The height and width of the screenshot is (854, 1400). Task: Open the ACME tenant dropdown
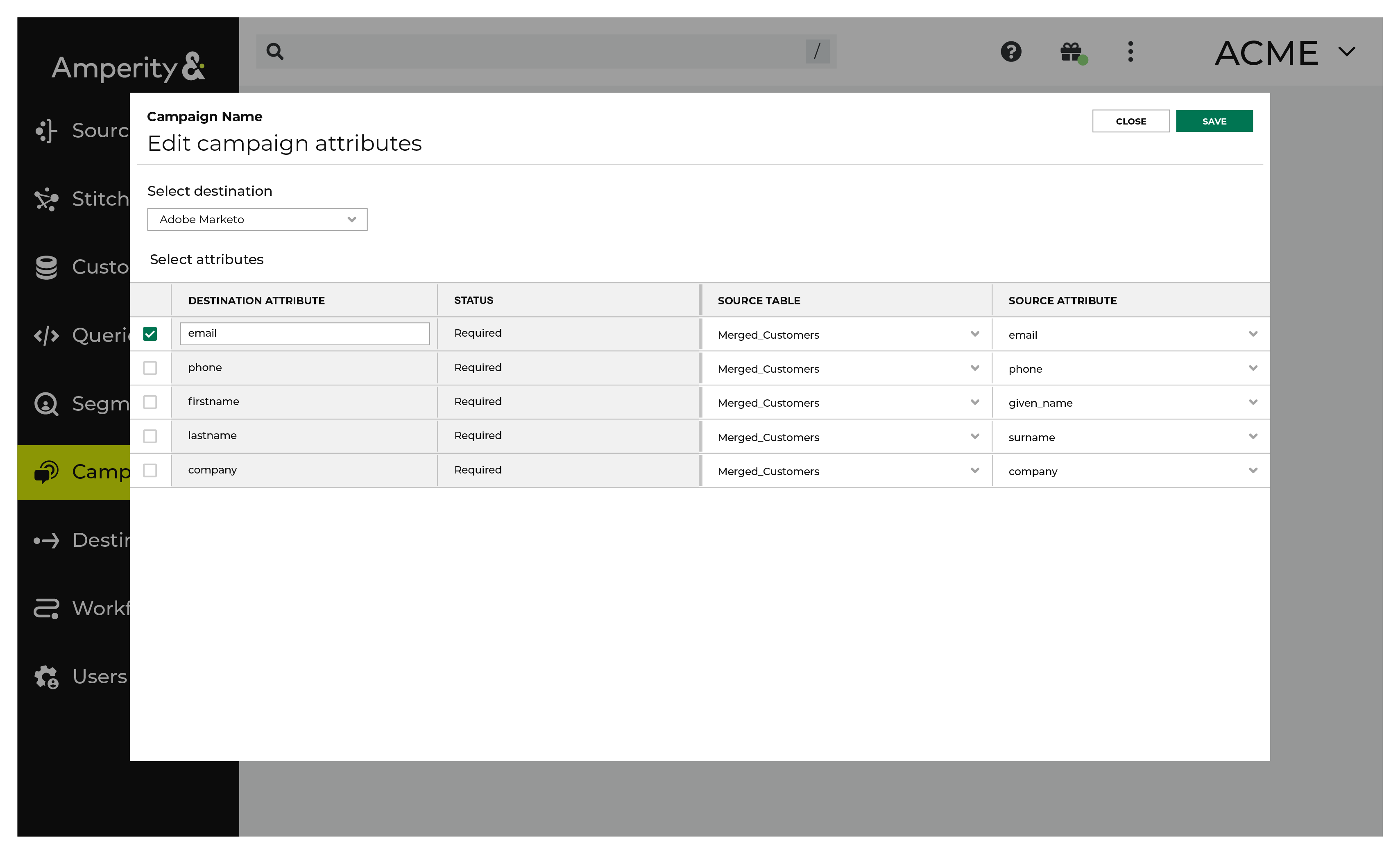click(1285, 52)
